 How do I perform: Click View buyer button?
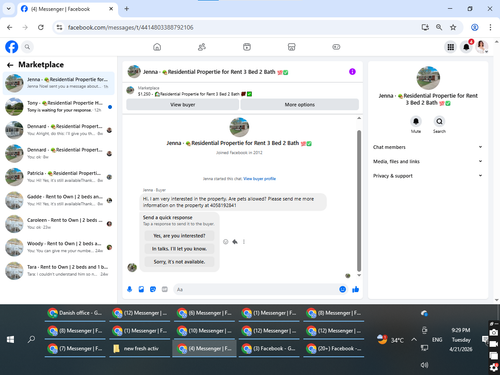183,105
